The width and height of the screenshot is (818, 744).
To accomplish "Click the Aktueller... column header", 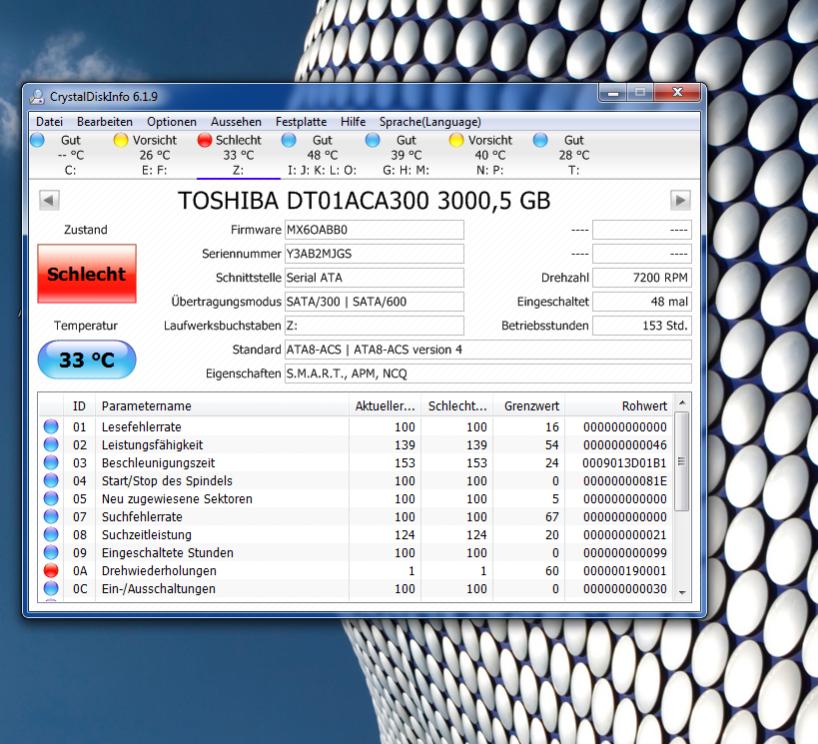I will pyautogui.click(x=385, y=406).
